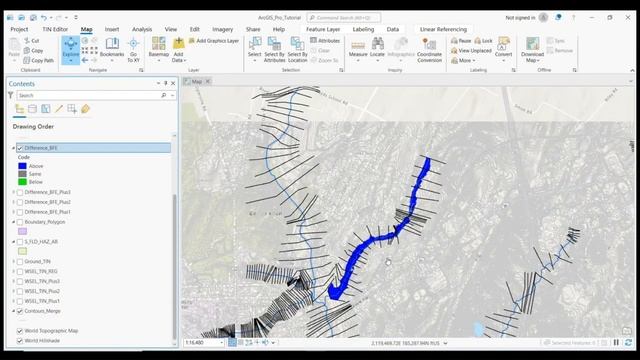Screen dimensions: 640x360
Task: Uncheck the Contours_Merge layer
Action: click(20, 311)
